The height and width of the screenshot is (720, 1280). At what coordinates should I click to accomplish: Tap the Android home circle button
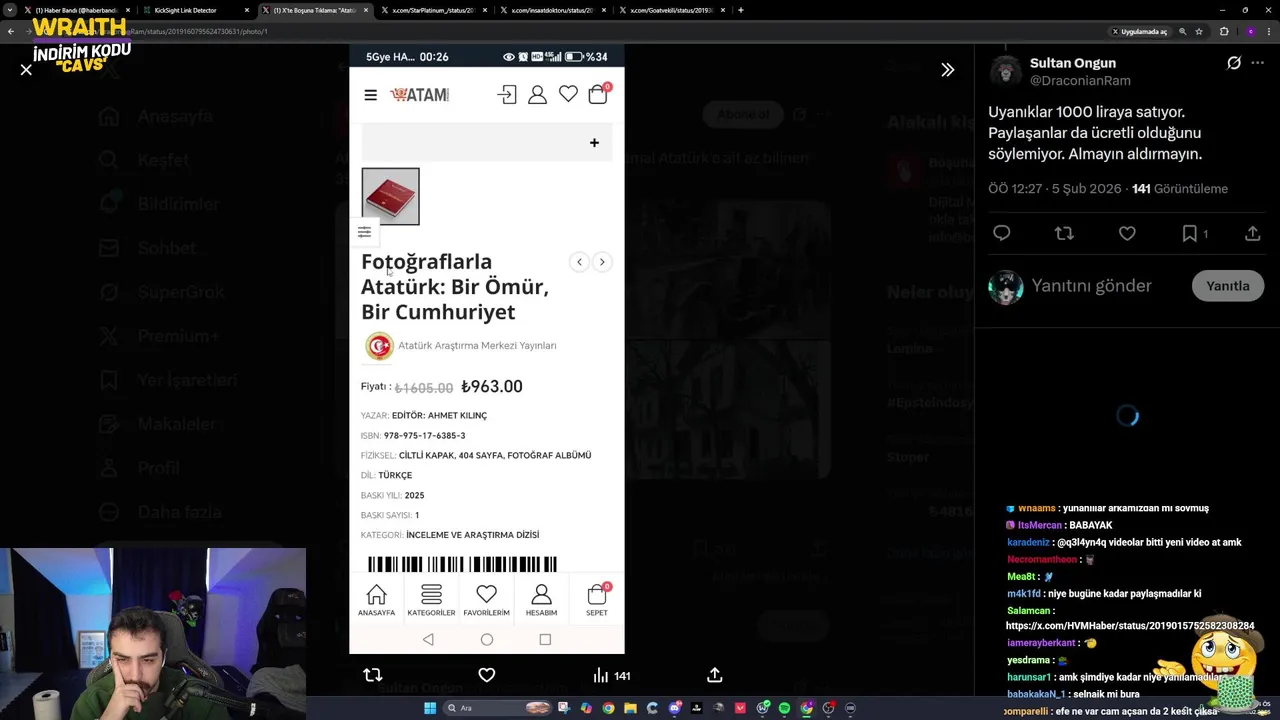point(487,639)
